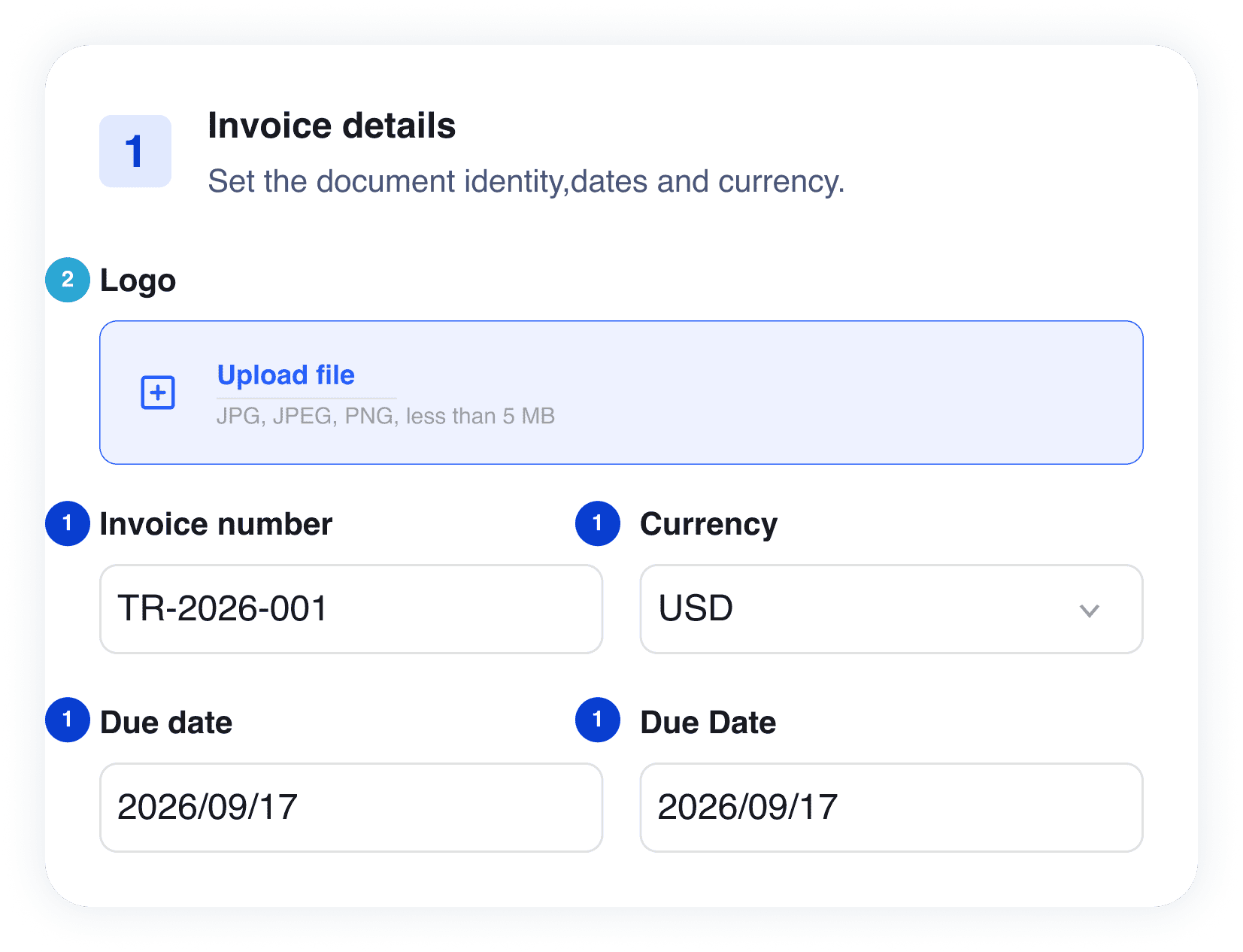The width and height of the screenshot is (1243, 952).
Task: Open the Currency dropdown showing USD
Action: point(891,609)
